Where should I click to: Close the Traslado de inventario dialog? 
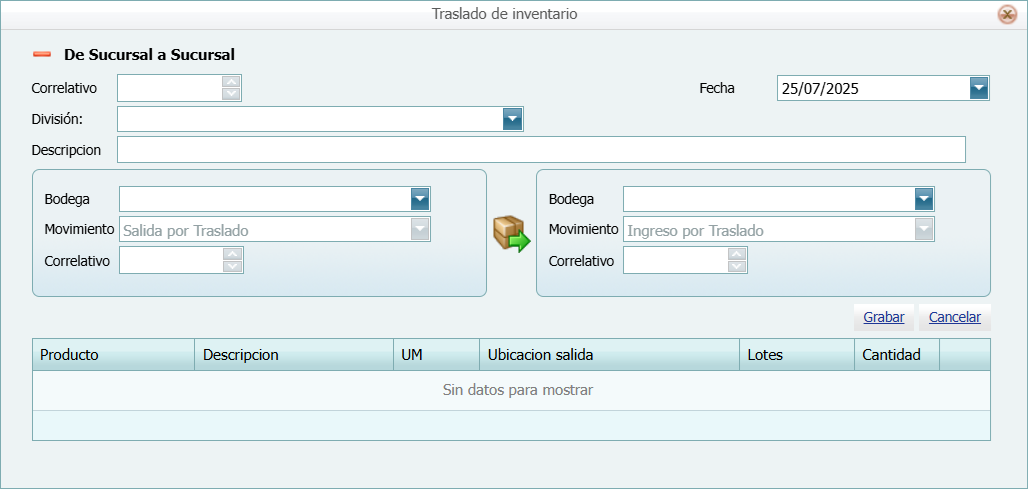pyautogui.click(x=1007, y=14)
